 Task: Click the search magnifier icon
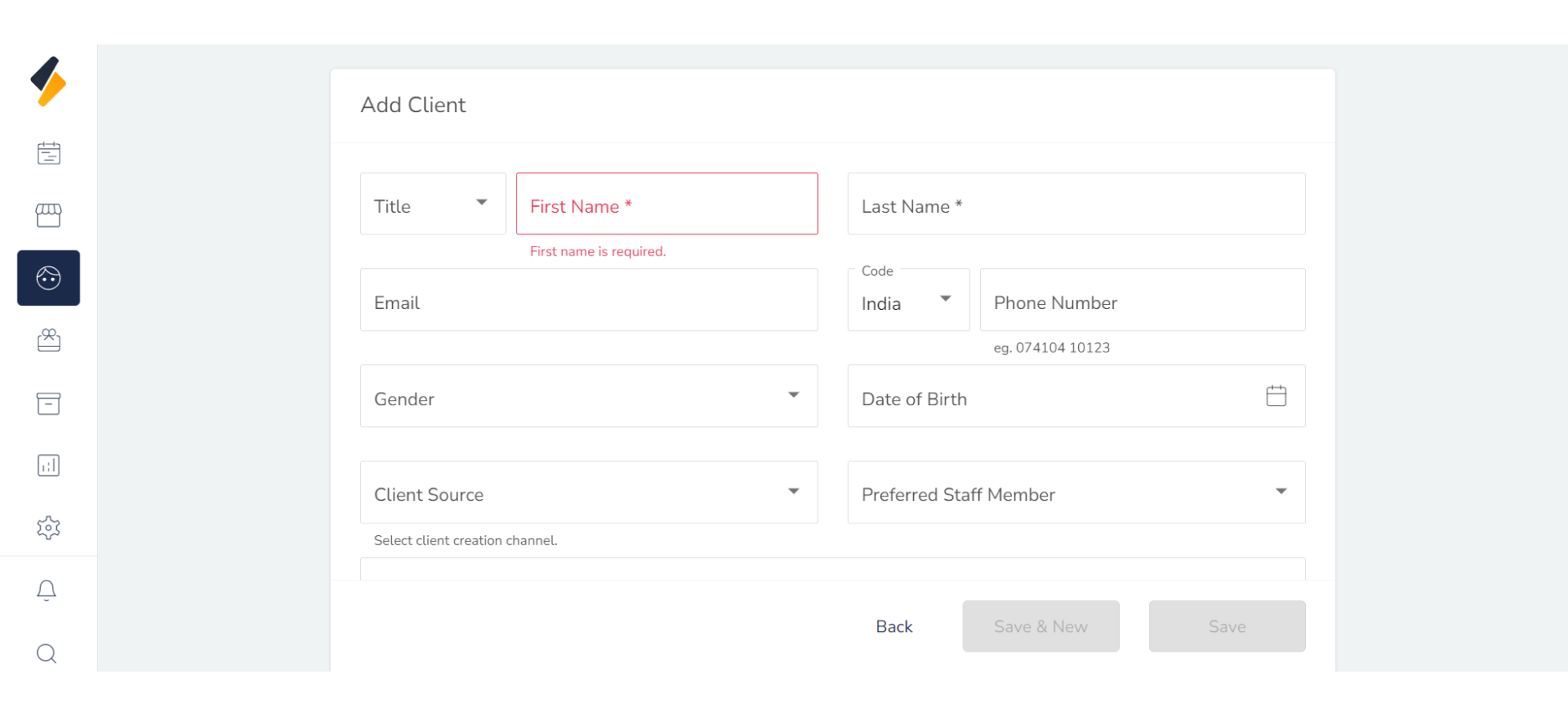coord(47,653)
